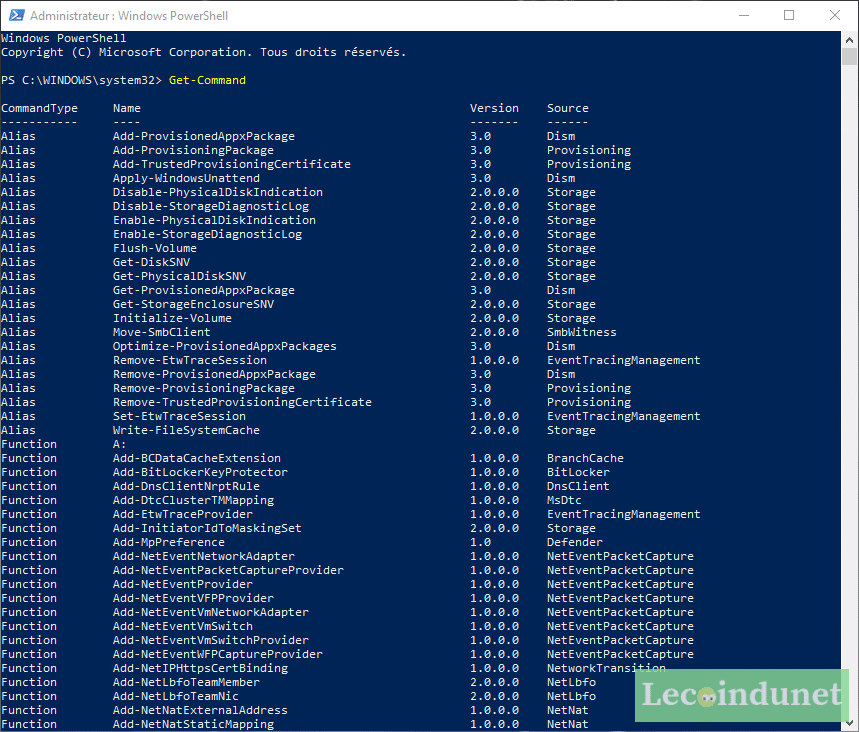The image size is (859, 732).
Task: Click the minimize button
Action: pyautogui.click(x=744, y=15)
